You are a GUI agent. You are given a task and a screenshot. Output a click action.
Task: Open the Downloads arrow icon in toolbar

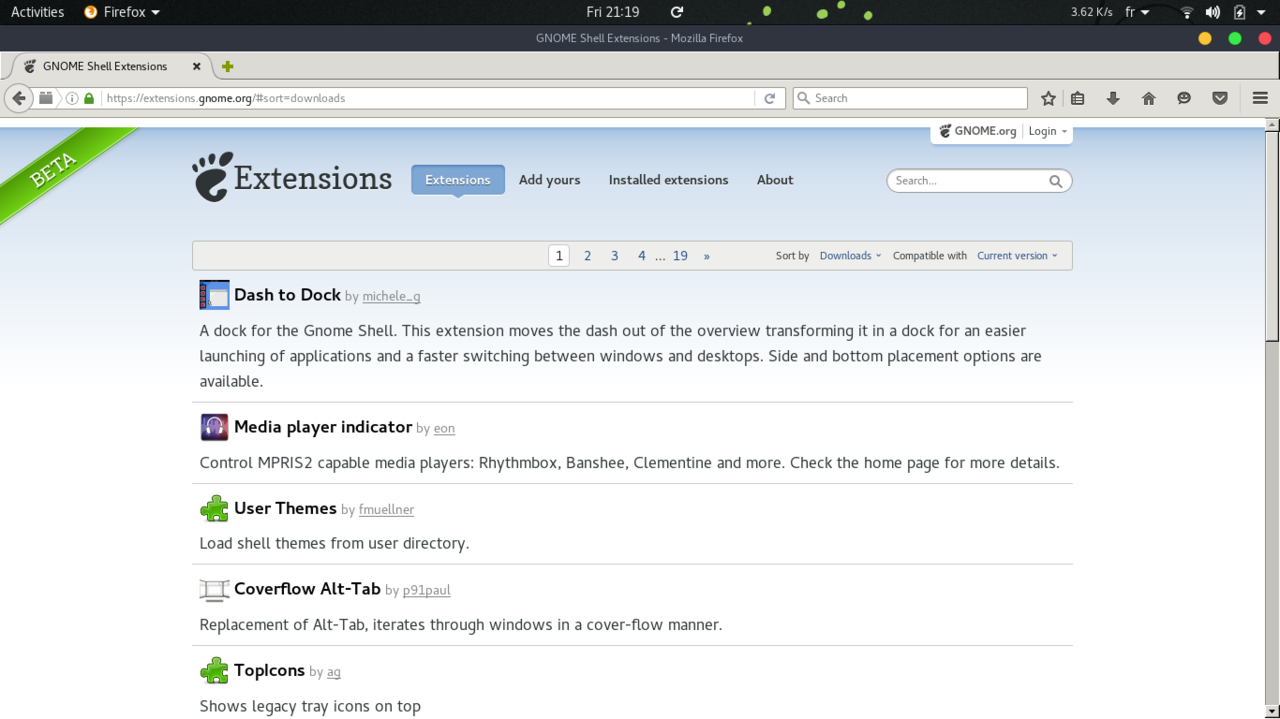click(x=1113, y=98)
